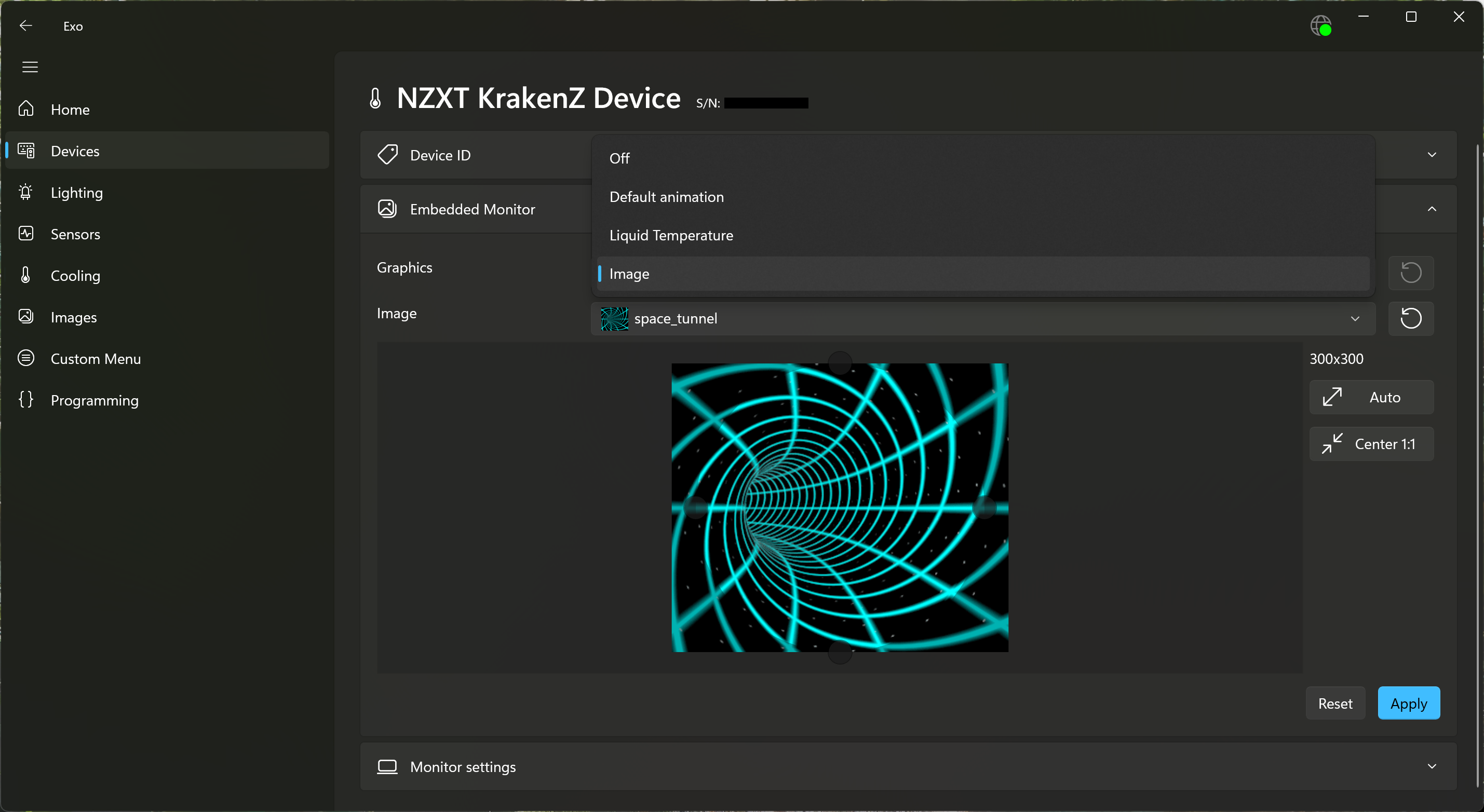1484x812 pixels.
Task: Click the Auto scaling button
Action: tap(1371, 397)
